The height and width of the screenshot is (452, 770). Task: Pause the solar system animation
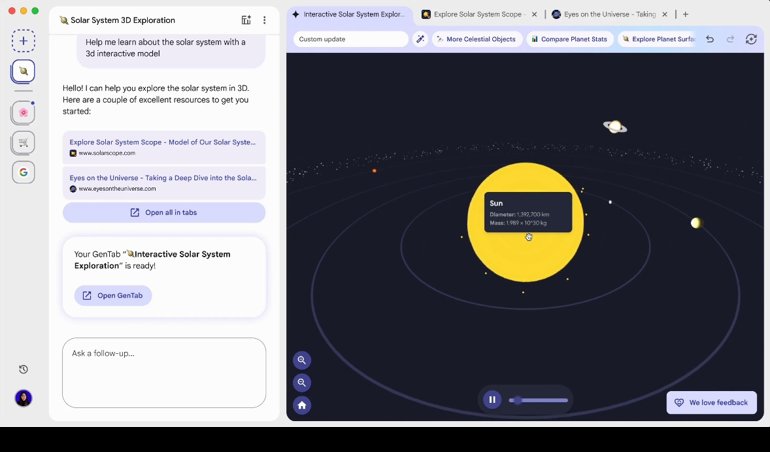pyautogui.click(x=492, y=400)
